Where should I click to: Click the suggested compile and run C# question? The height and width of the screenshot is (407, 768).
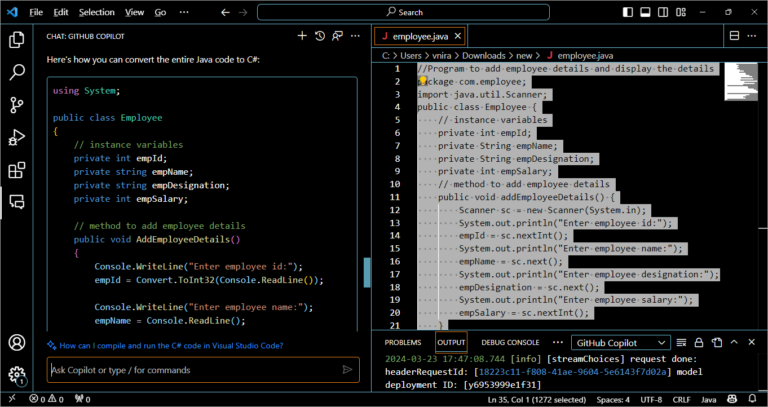click(x=171, y=346)
